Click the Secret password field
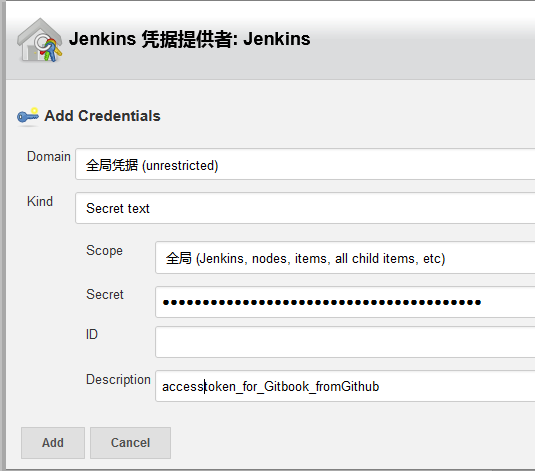The height and width of the screenshot is (471, 535). 345,302
